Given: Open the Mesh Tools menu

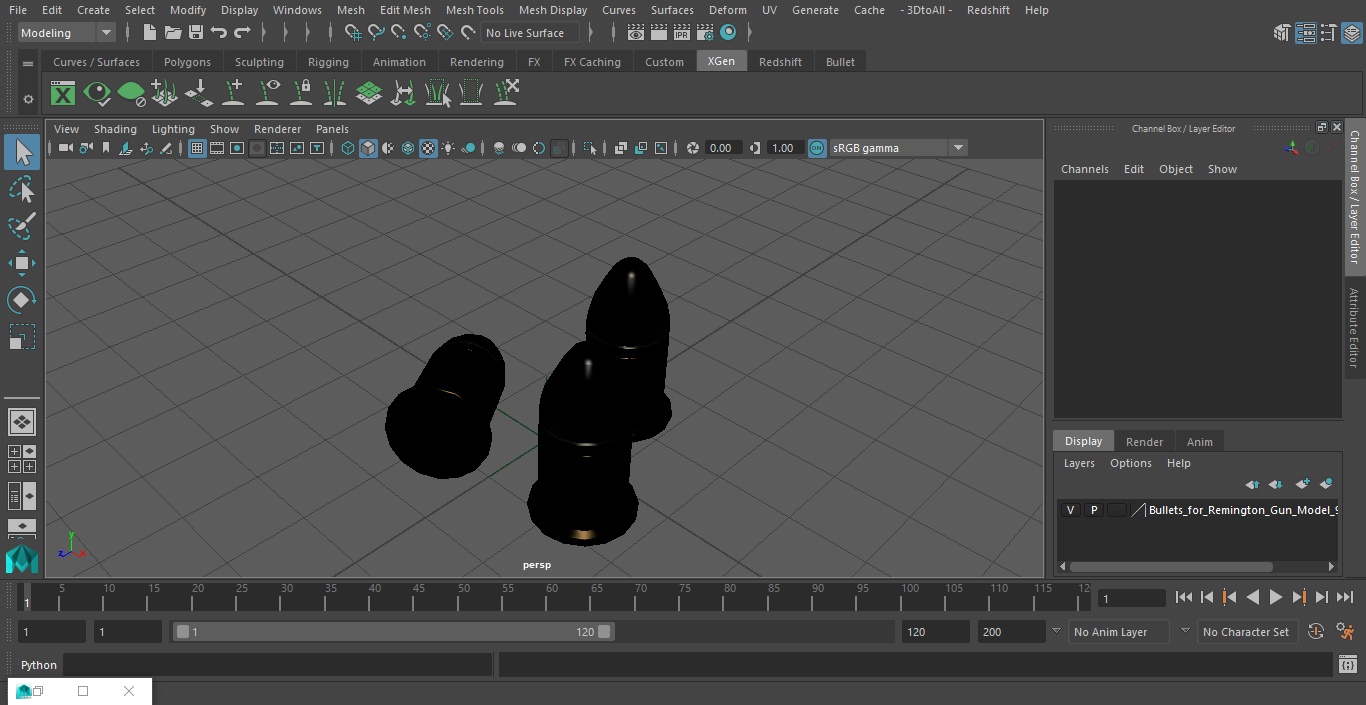Looking at the screenshot, I should point(474,10).
